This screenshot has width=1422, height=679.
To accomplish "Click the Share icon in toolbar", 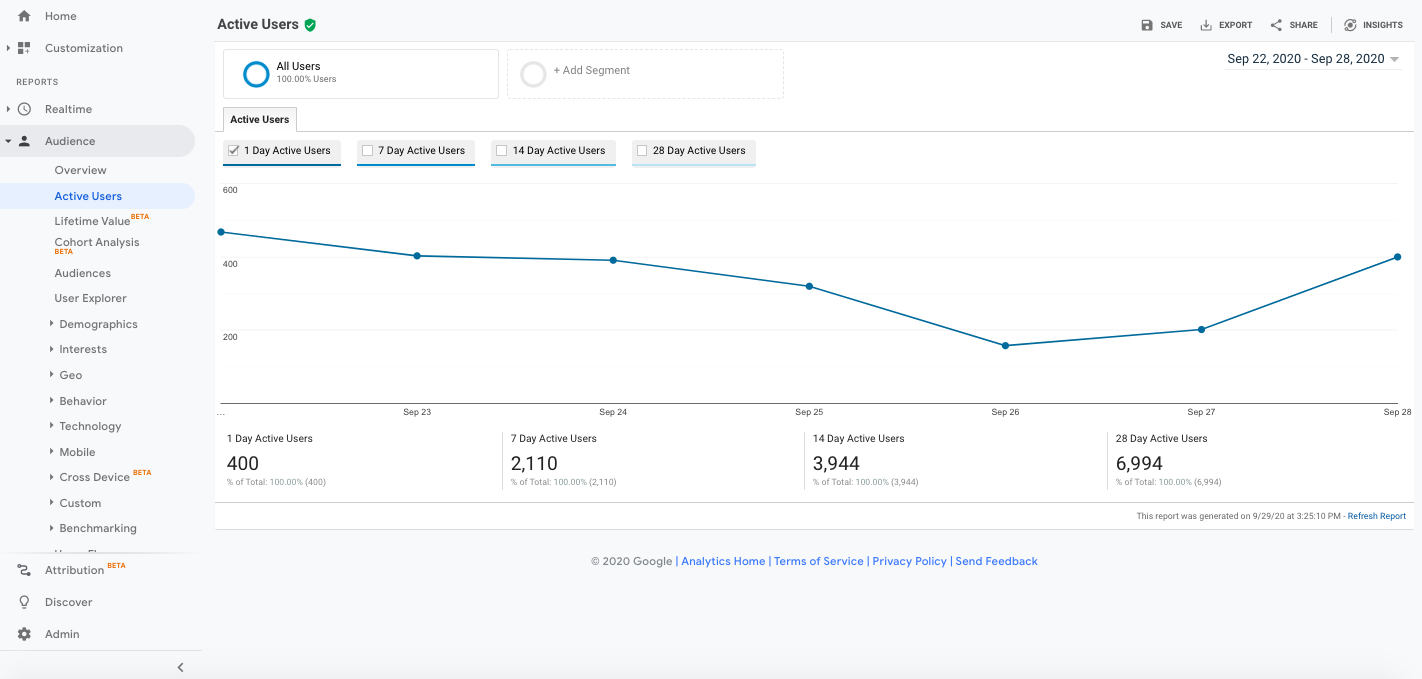I will 1276,25.
